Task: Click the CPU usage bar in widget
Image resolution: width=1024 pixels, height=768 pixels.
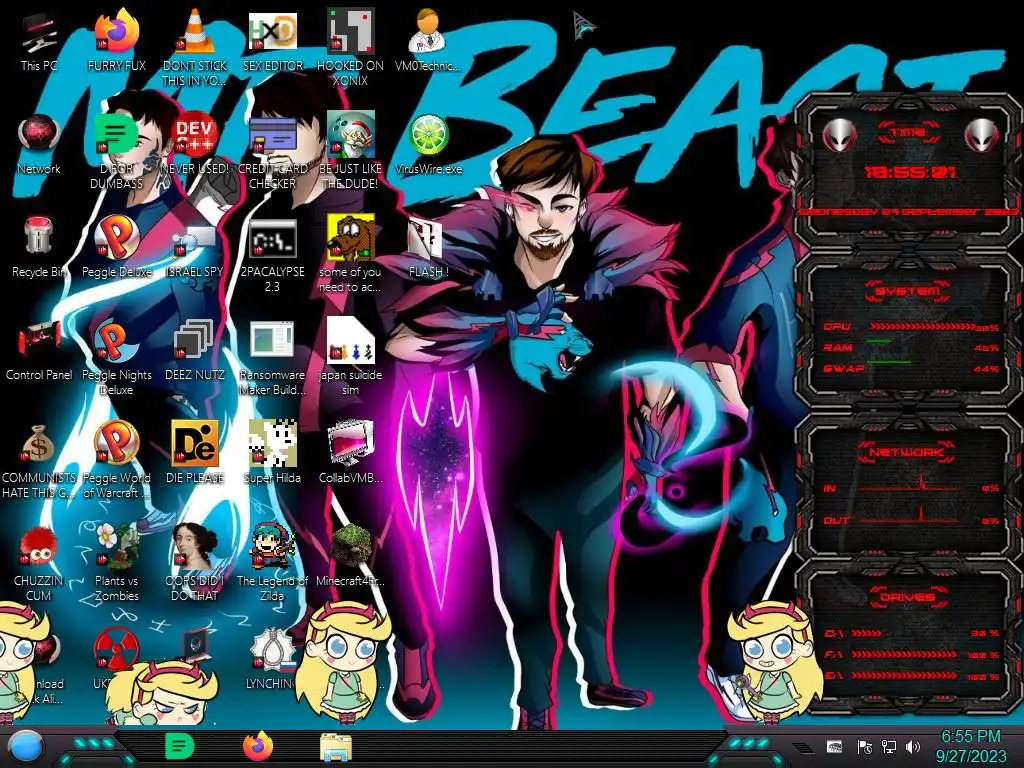Action: (922, 327)
